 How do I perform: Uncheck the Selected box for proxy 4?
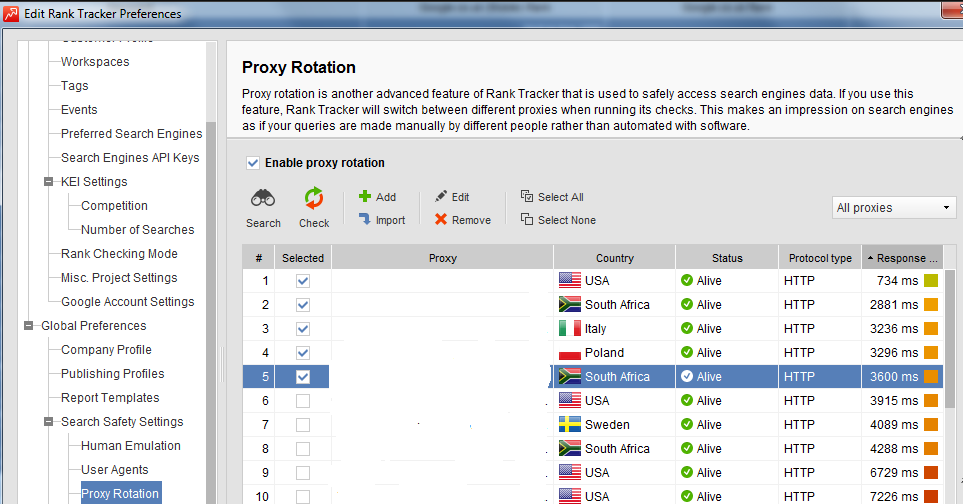(x=303, y=352)
